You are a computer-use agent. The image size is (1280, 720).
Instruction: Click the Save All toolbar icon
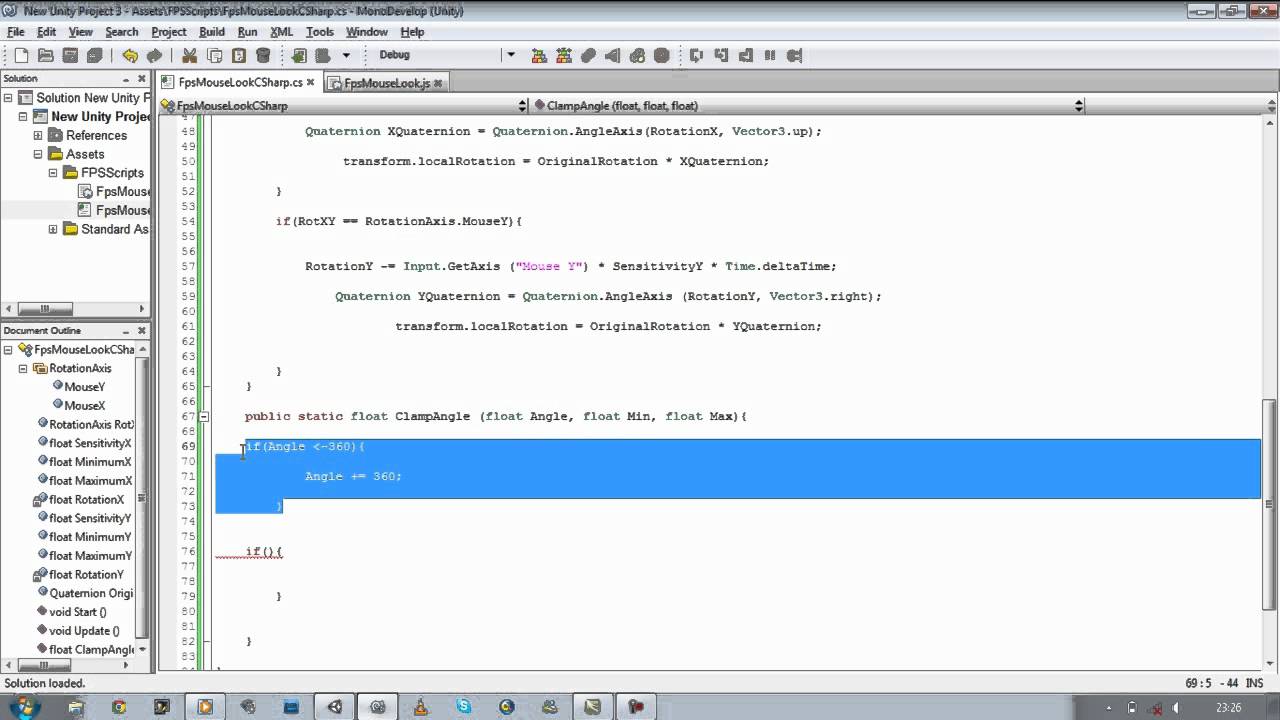tap(95, 56)
